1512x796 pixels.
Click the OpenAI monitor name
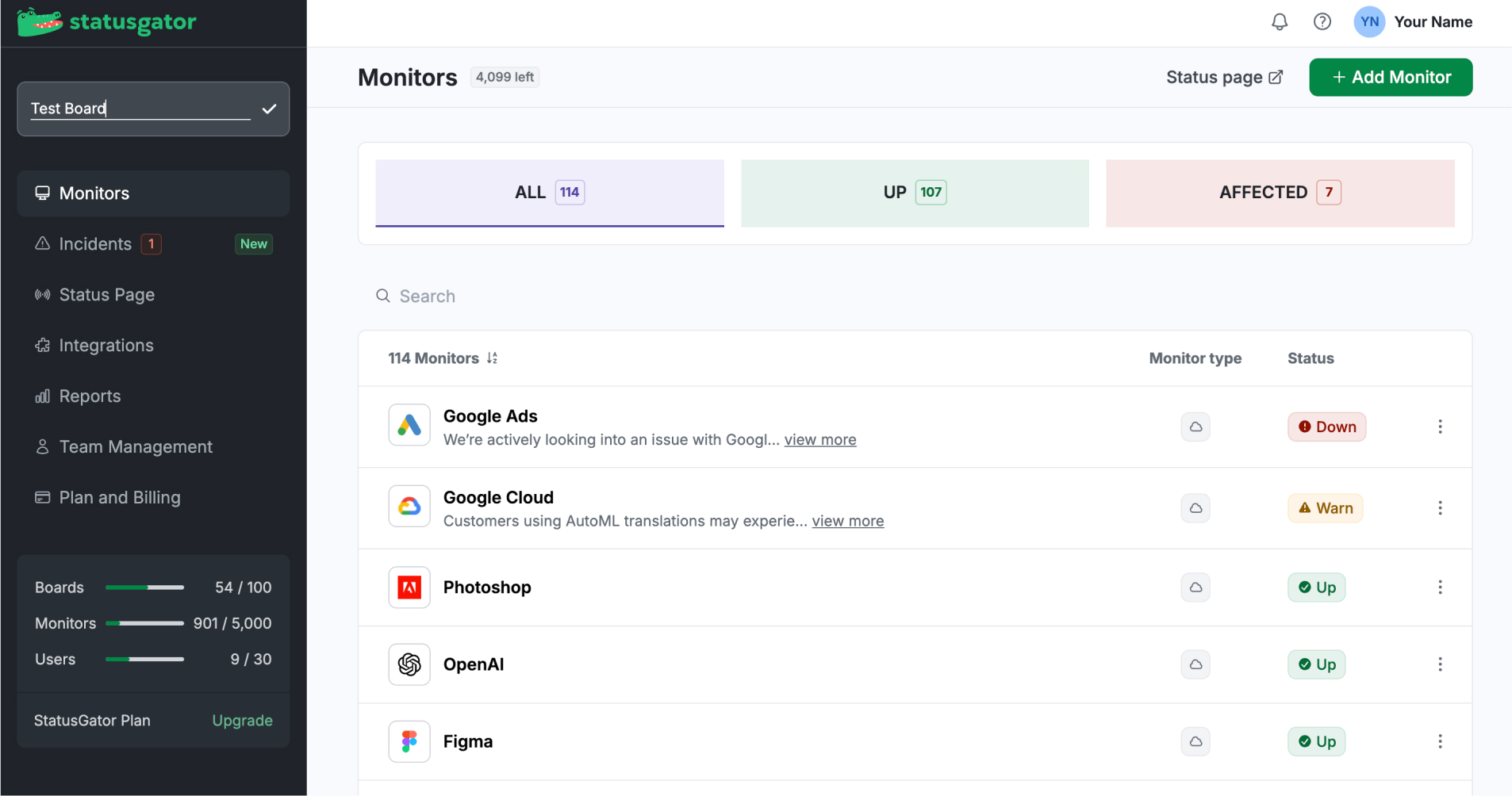tap(474, 664)
